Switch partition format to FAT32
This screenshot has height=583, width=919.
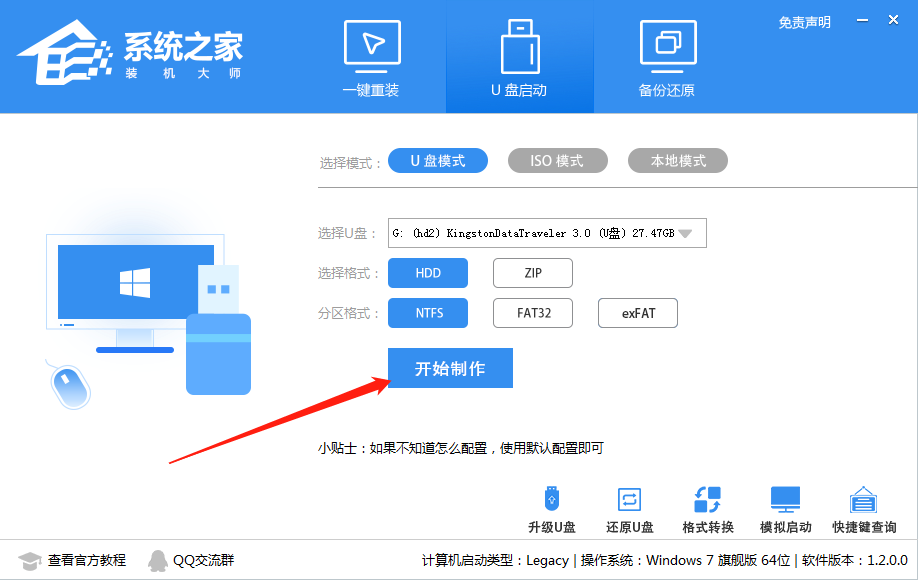tap(532, 312)
